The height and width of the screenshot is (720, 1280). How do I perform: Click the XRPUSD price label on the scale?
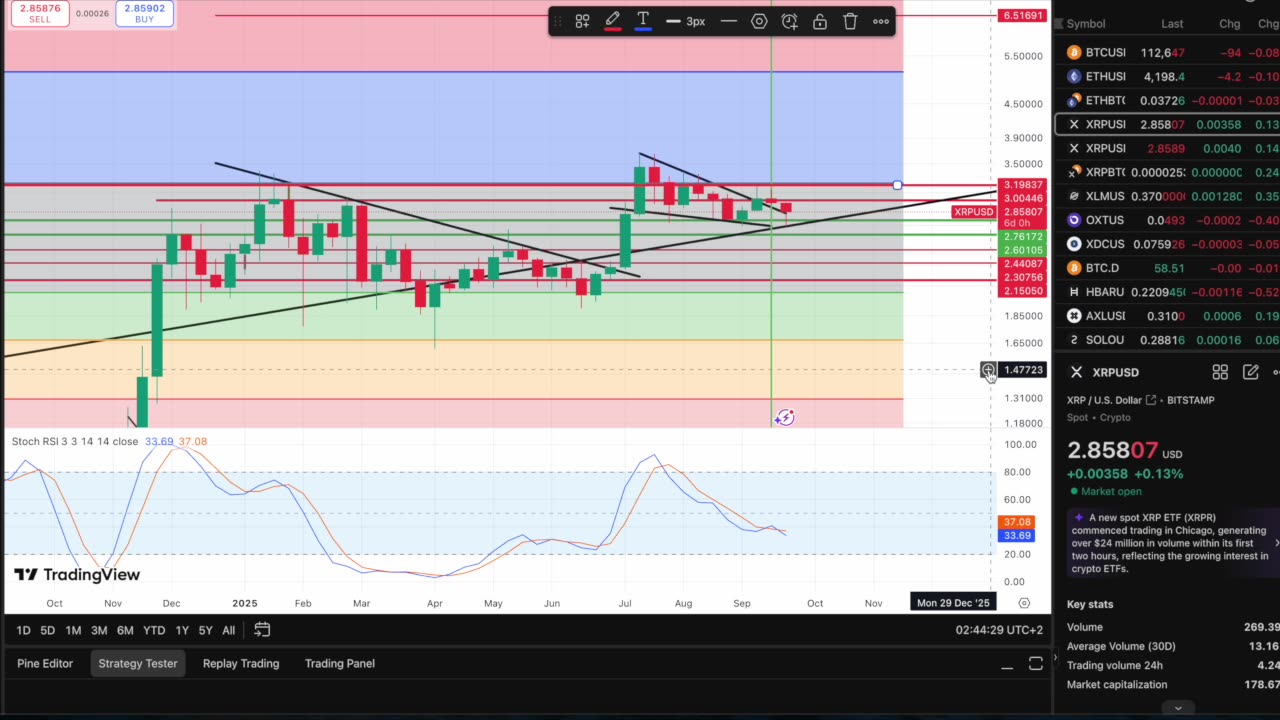click(974, 212)
